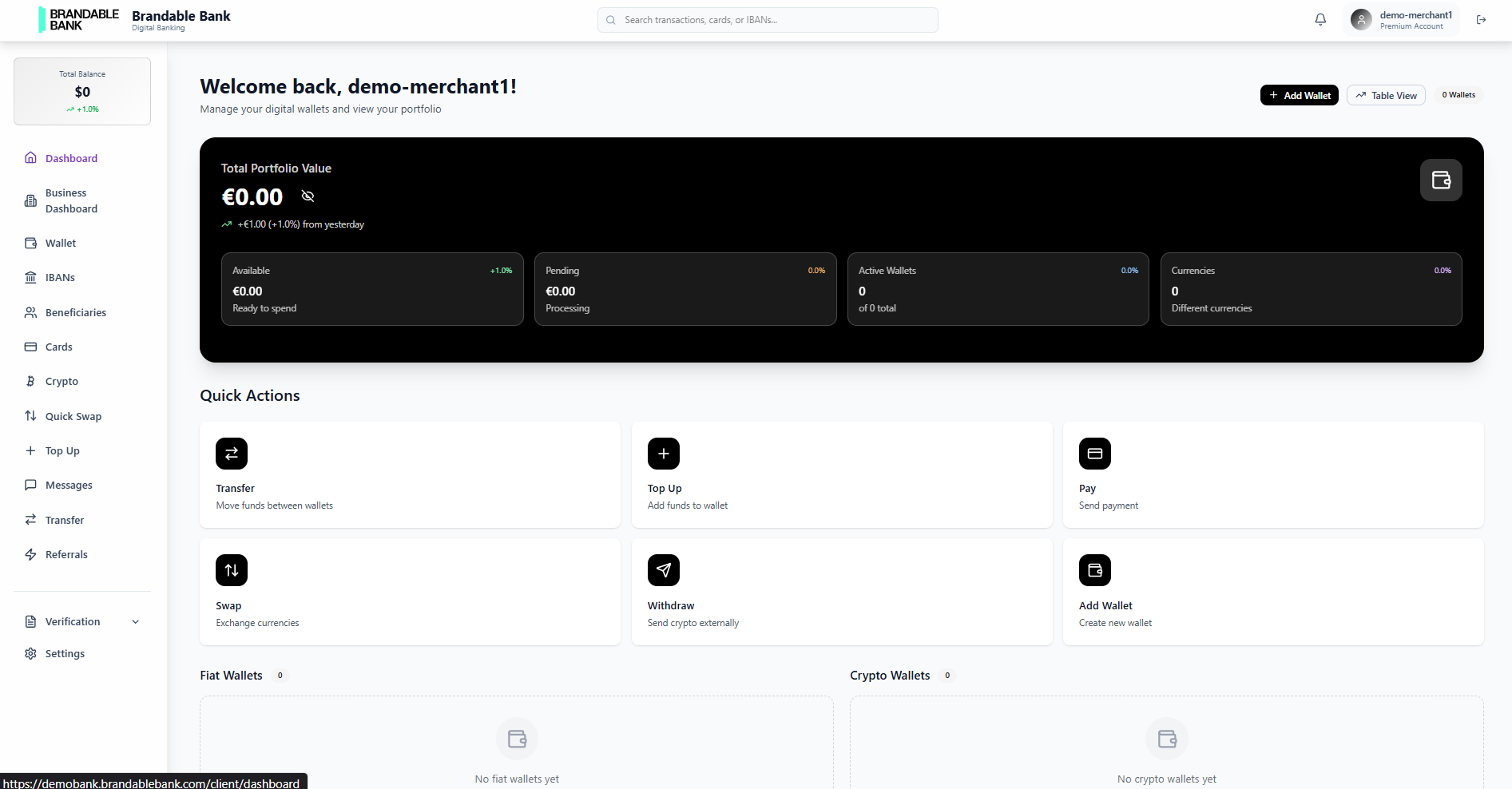1512x789 pixels.
Task: Click the notification bell icon
Action: pos(1320,19)
